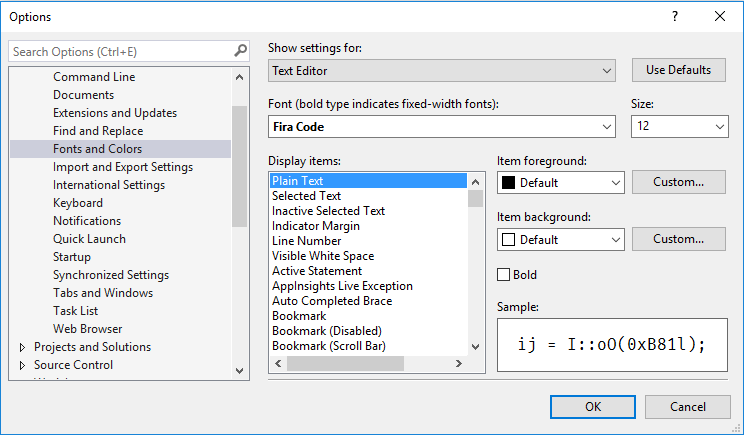Select Keyboard in options tree

coord(78,203)
